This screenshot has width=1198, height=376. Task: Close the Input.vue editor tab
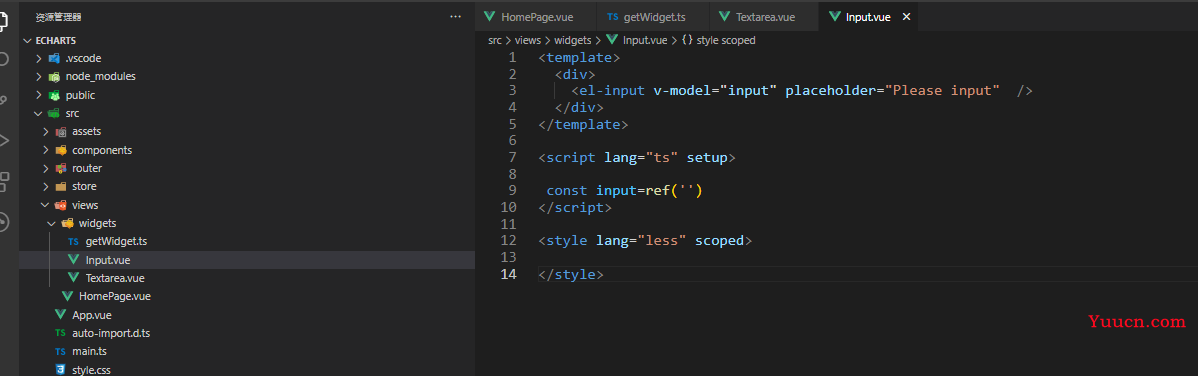pyautogui.click(x=906, y=17)
